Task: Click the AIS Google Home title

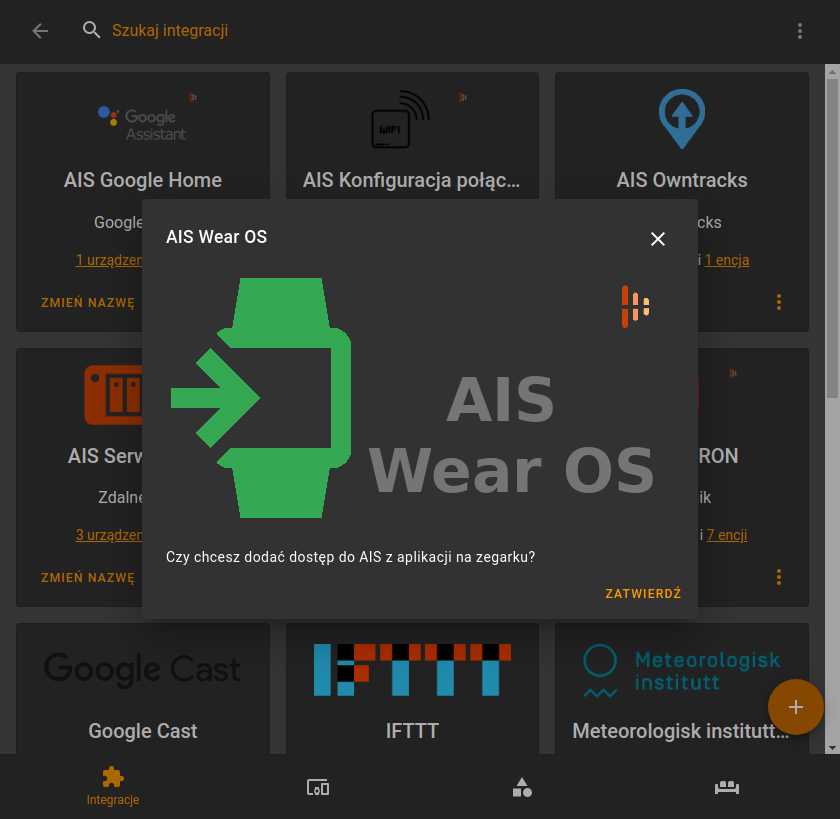Action: (x=142, y=180)
